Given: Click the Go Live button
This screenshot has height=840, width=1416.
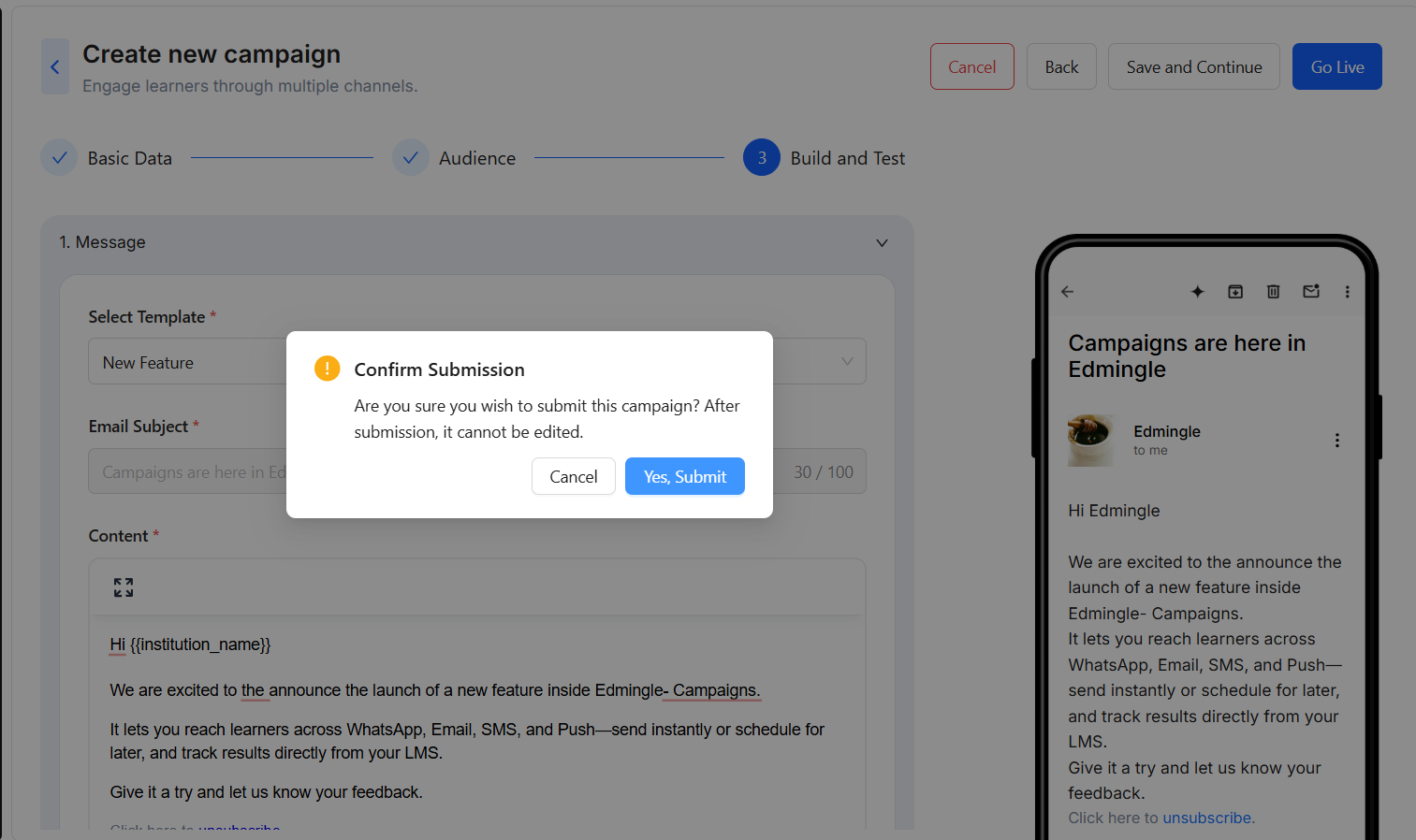Looking at the screenshot, I should coord(1337,66).
